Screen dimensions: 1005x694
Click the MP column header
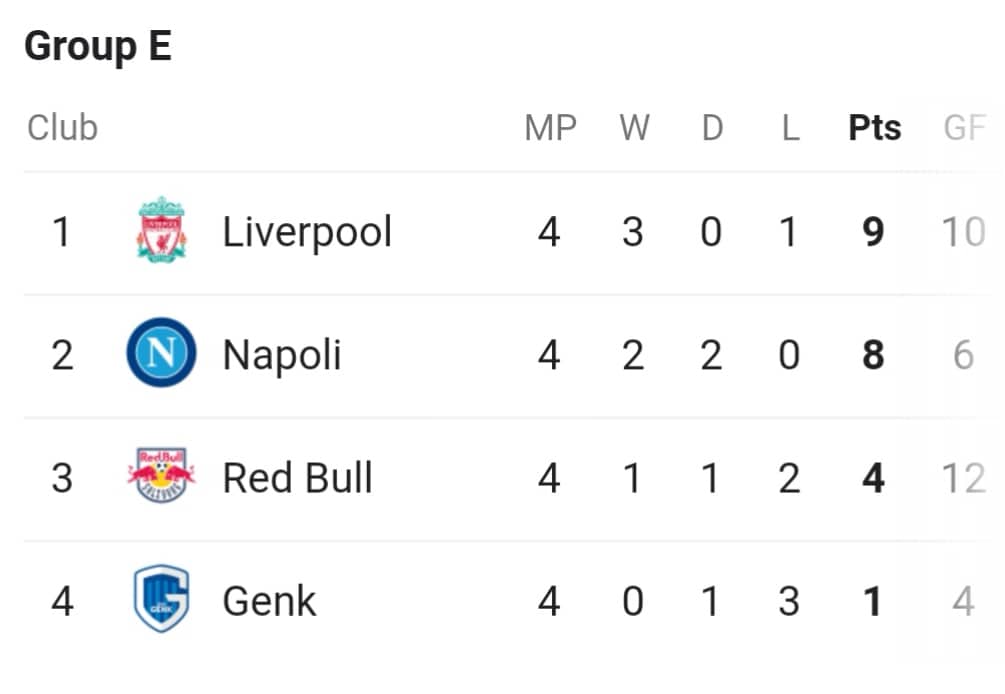[x=551, y=128]
